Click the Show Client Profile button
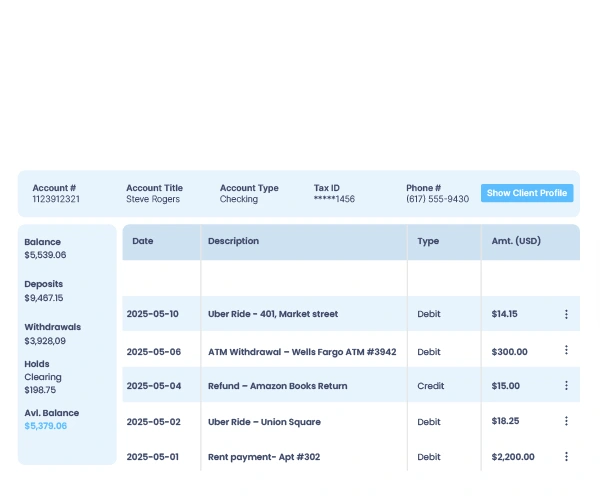This screenshot has height=501, width=600. click(x=527, y=193)
